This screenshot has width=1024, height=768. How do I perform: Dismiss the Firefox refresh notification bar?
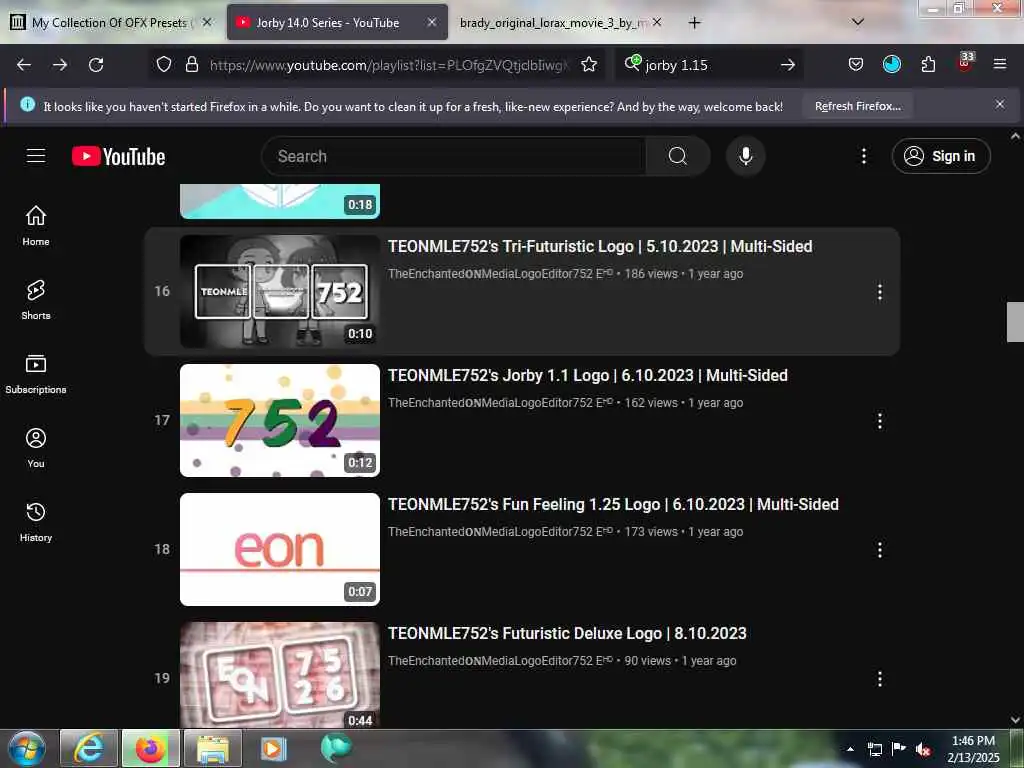999,104
